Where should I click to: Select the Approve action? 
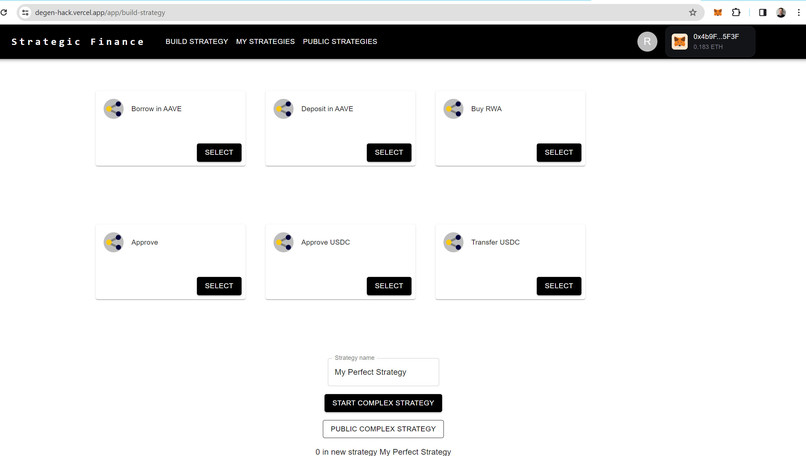[219, 286]
